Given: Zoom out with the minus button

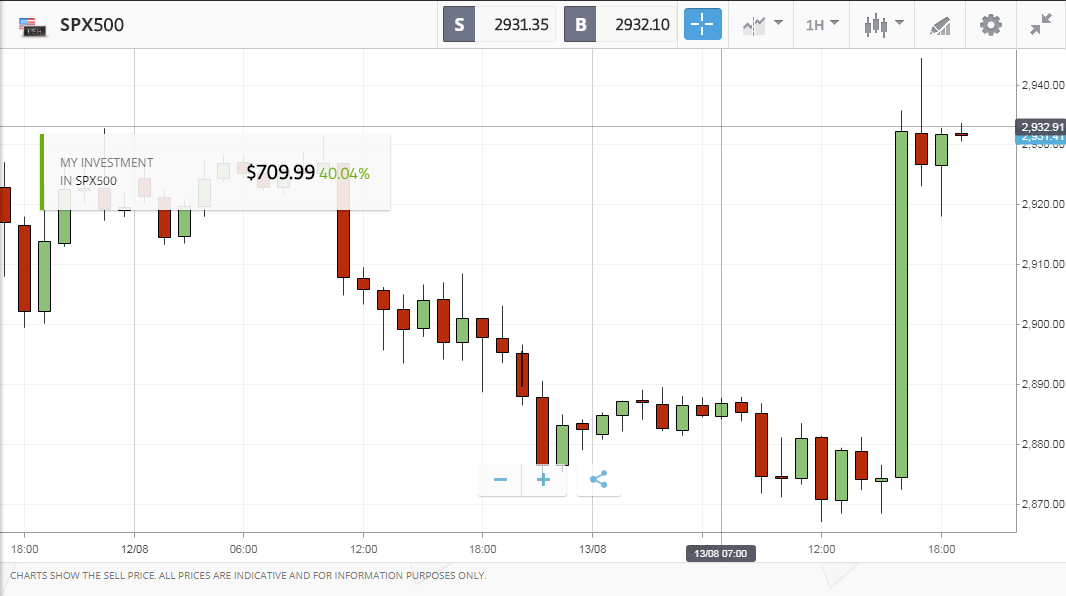Looking at the screenshot, I should coord(500,480).
